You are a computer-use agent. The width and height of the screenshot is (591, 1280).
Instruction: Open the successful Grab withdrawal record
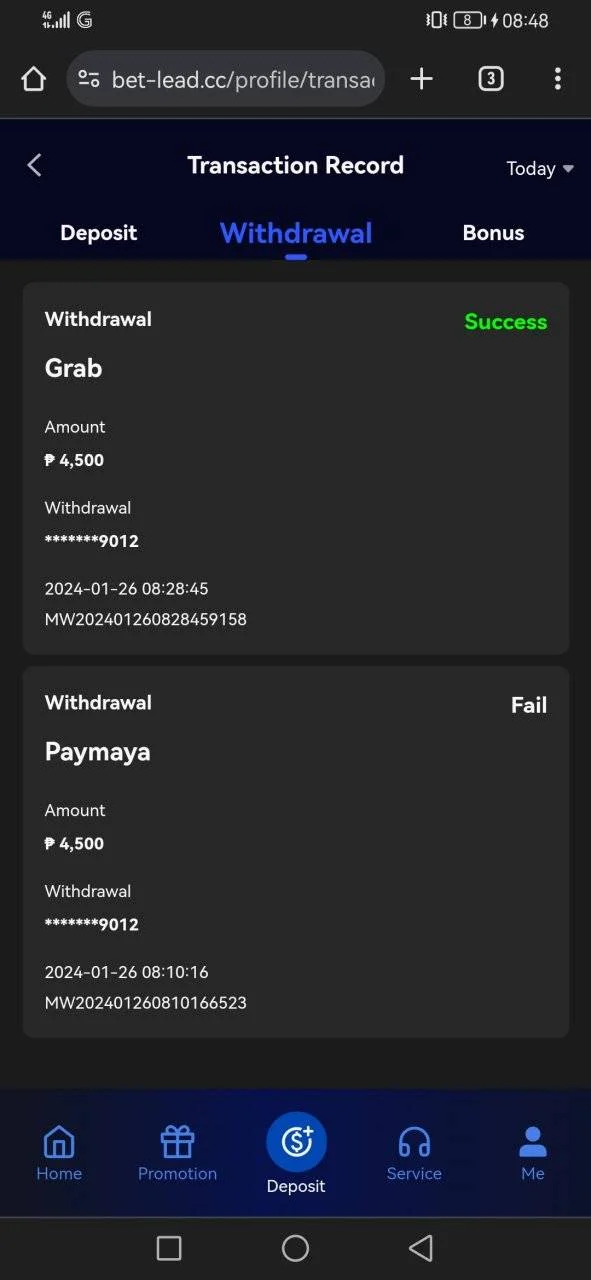pyautogui.click(x=296, y=468)
